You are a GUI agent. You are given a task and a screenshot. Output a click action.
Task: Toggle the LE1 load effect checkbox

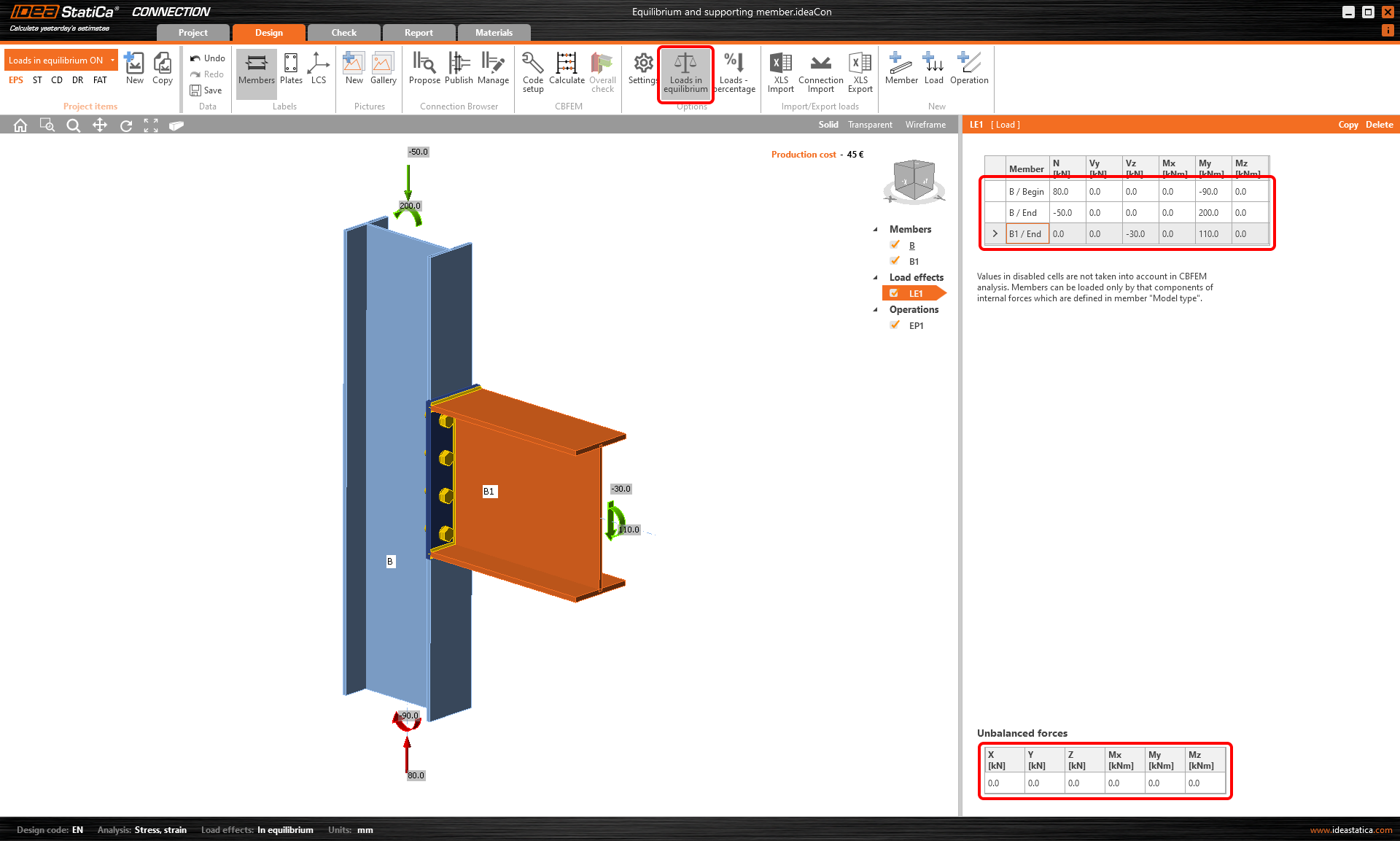pyautogui.click(x=894, y=293)
